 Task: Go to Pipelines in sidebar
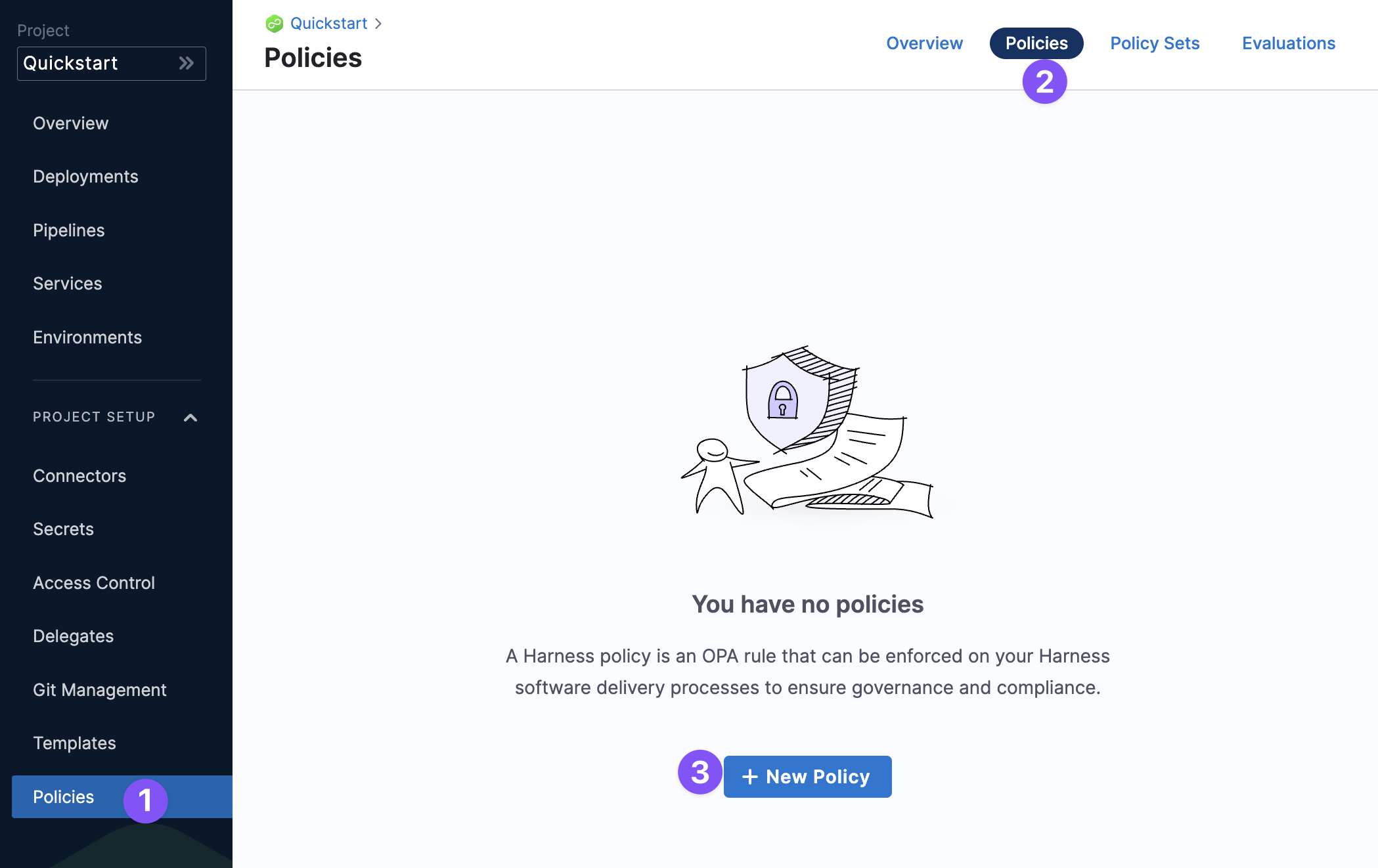(69, 230)
